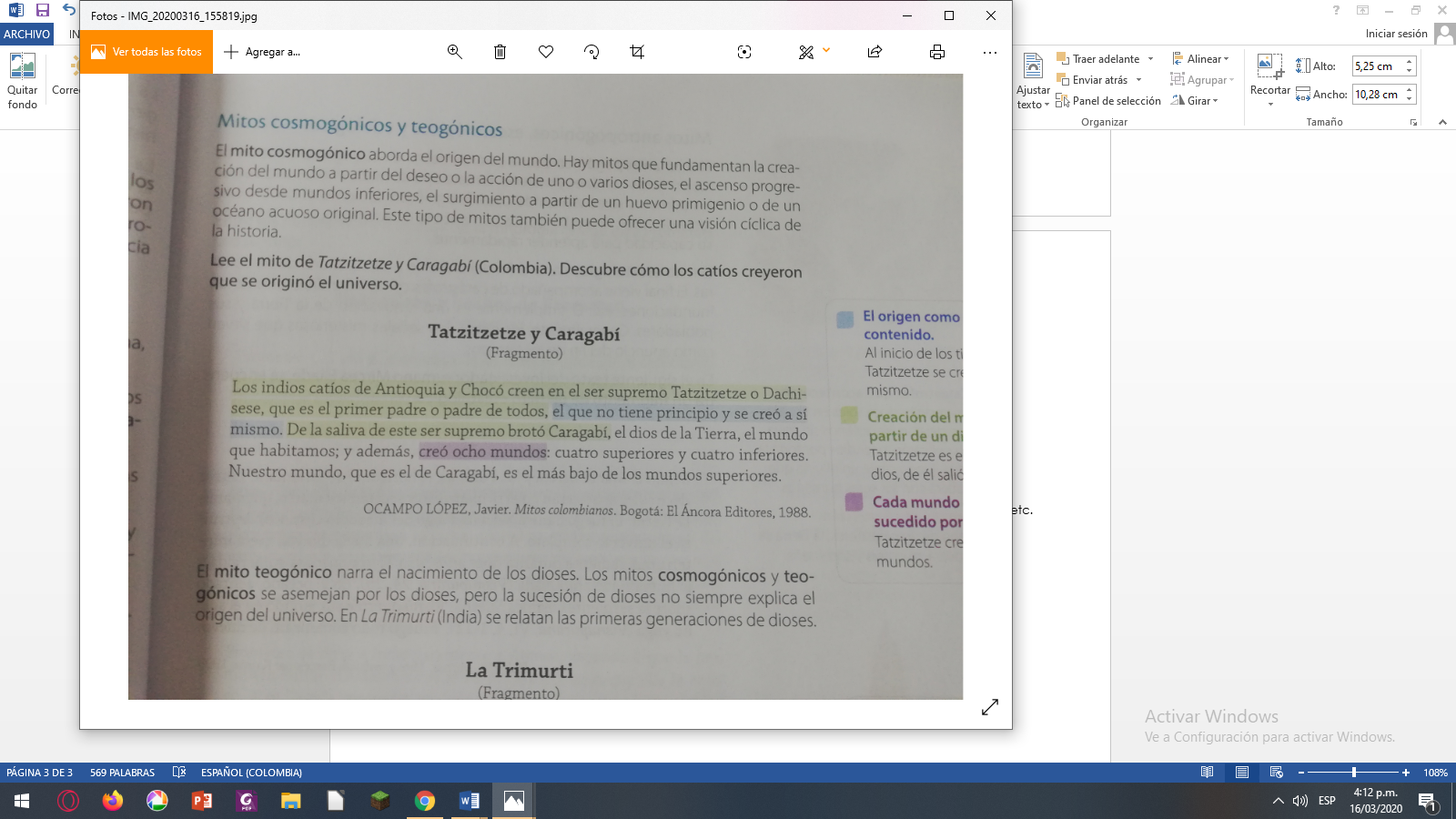Screen dimensions: 1456x819
Task: Open the ARCHIVO tab in Word
Action: pyautogui.click(x=27, y=34)
